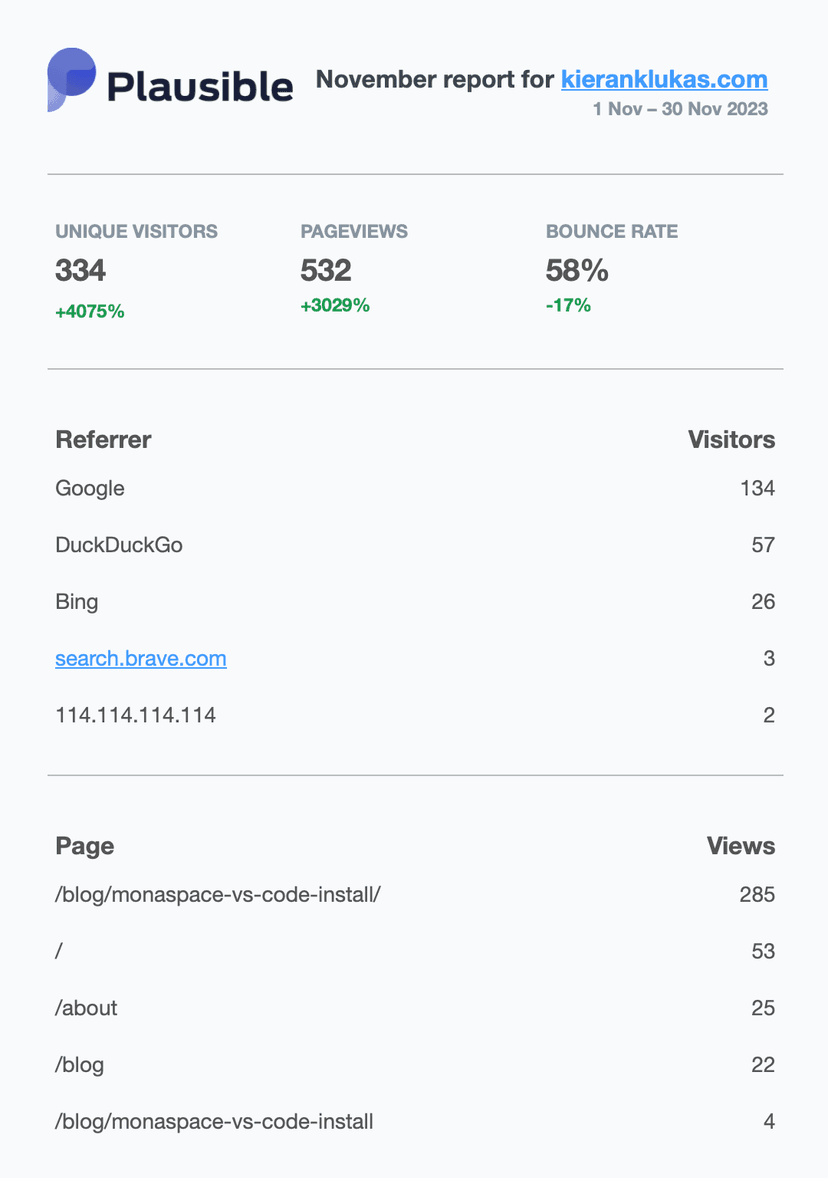Click the /about page entry

click(87, 1008)
